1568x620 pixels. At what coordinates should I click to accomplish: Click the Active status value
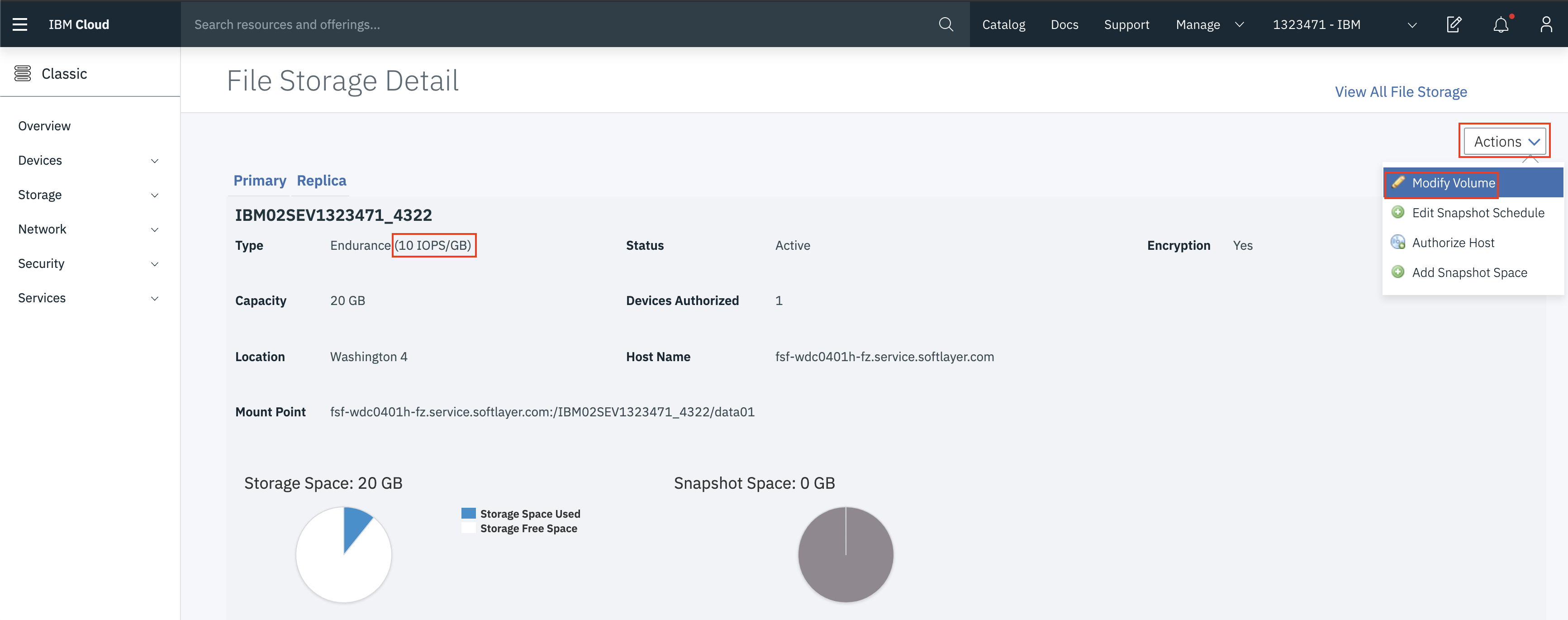[x=793, y=245]
